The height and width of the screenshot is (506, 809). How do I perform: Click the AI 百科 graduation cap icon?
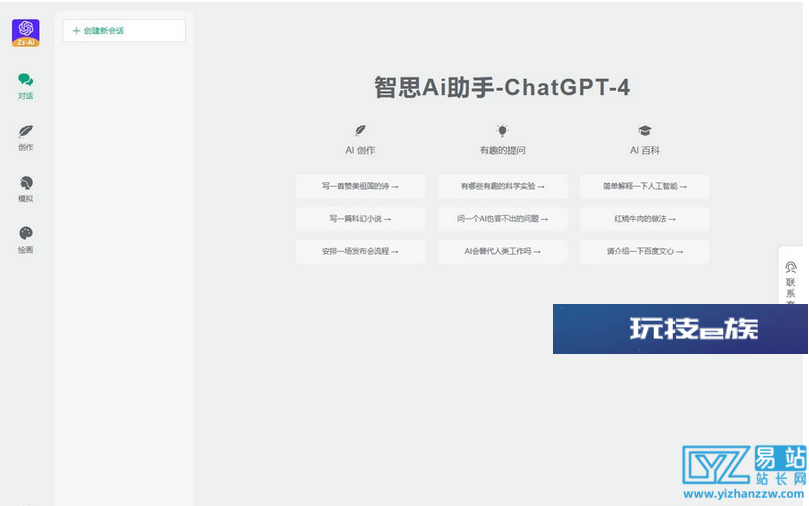pos(644,130)
